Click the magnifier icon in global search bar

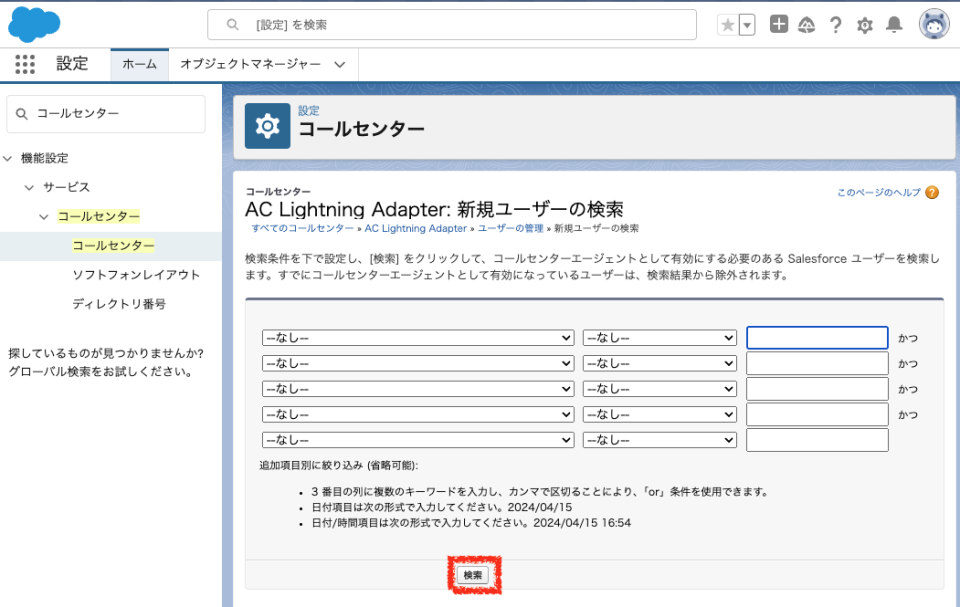(x=233, y=25)
